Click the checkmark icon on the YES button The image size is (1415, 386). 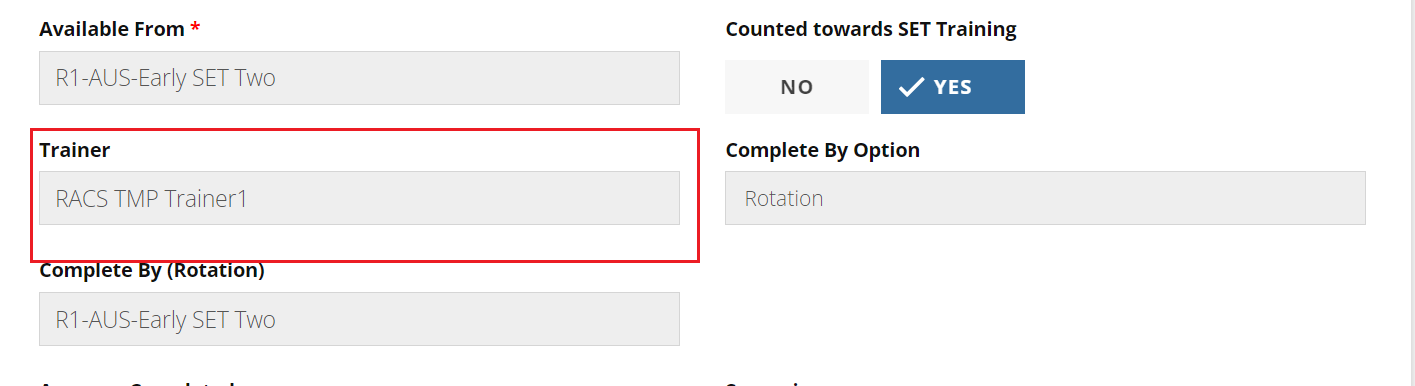tap(910, 87)
